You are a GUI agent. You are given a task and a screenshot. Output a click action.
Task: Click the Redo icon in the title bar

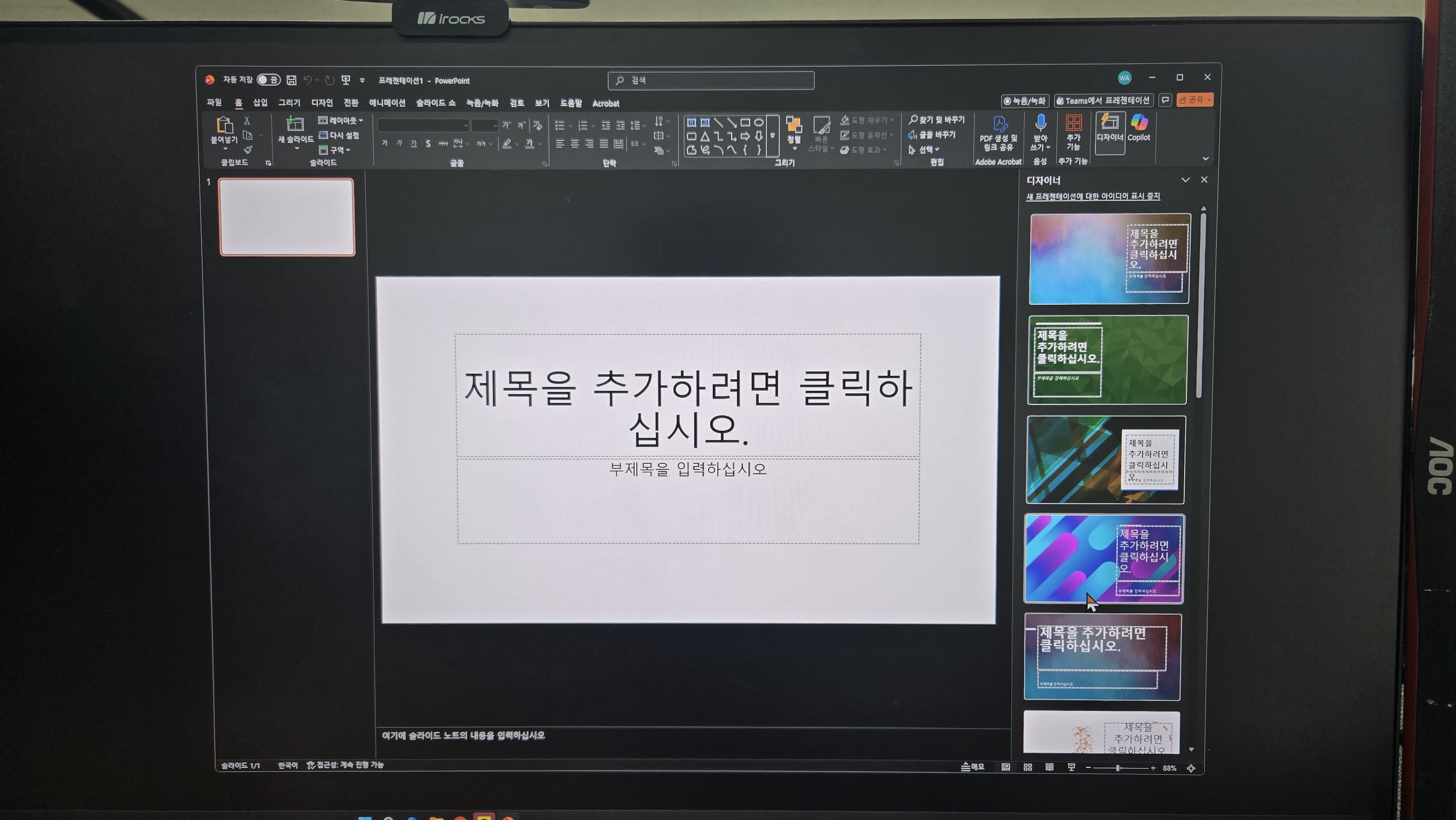click(x=329, y=80)
